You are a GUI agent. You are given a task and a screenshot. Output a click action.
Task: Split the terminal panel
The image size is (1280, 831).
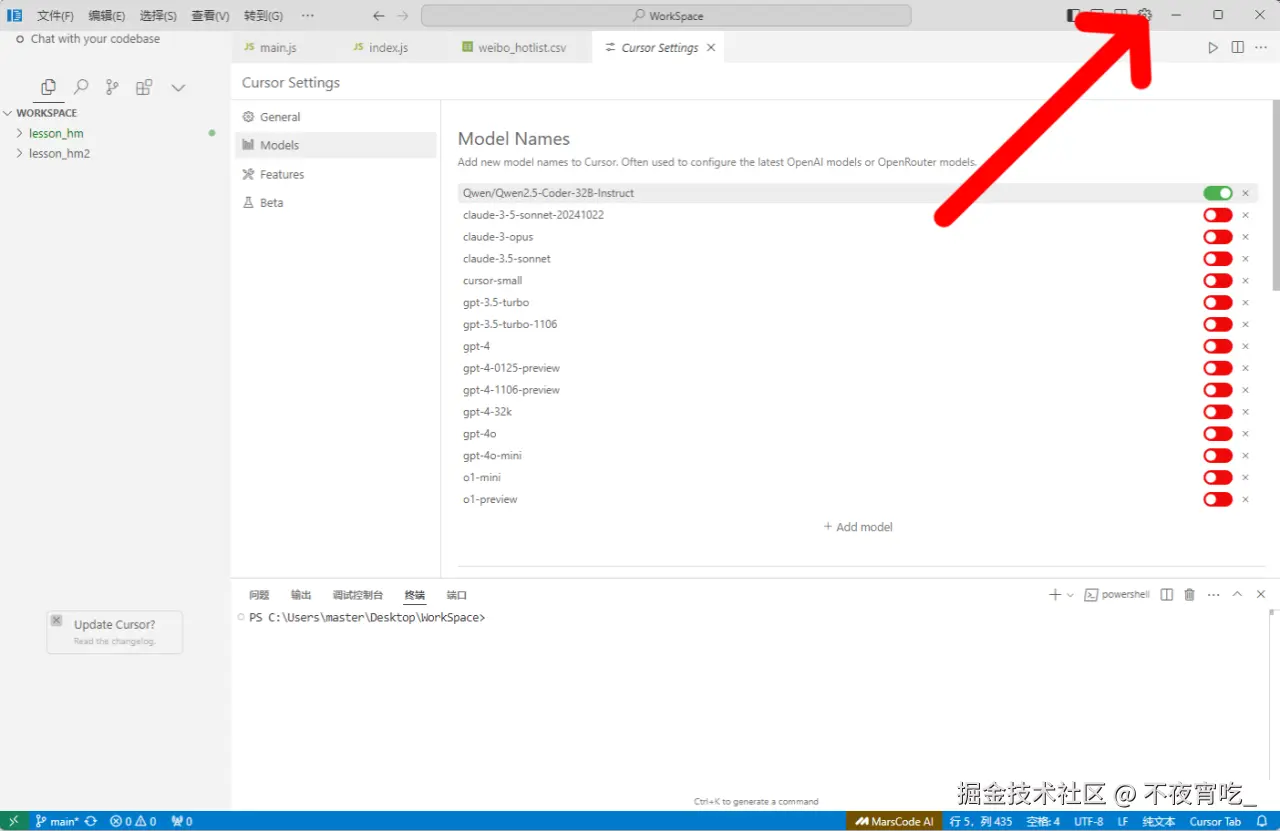pyautogui.click(x=1167, y=594)
